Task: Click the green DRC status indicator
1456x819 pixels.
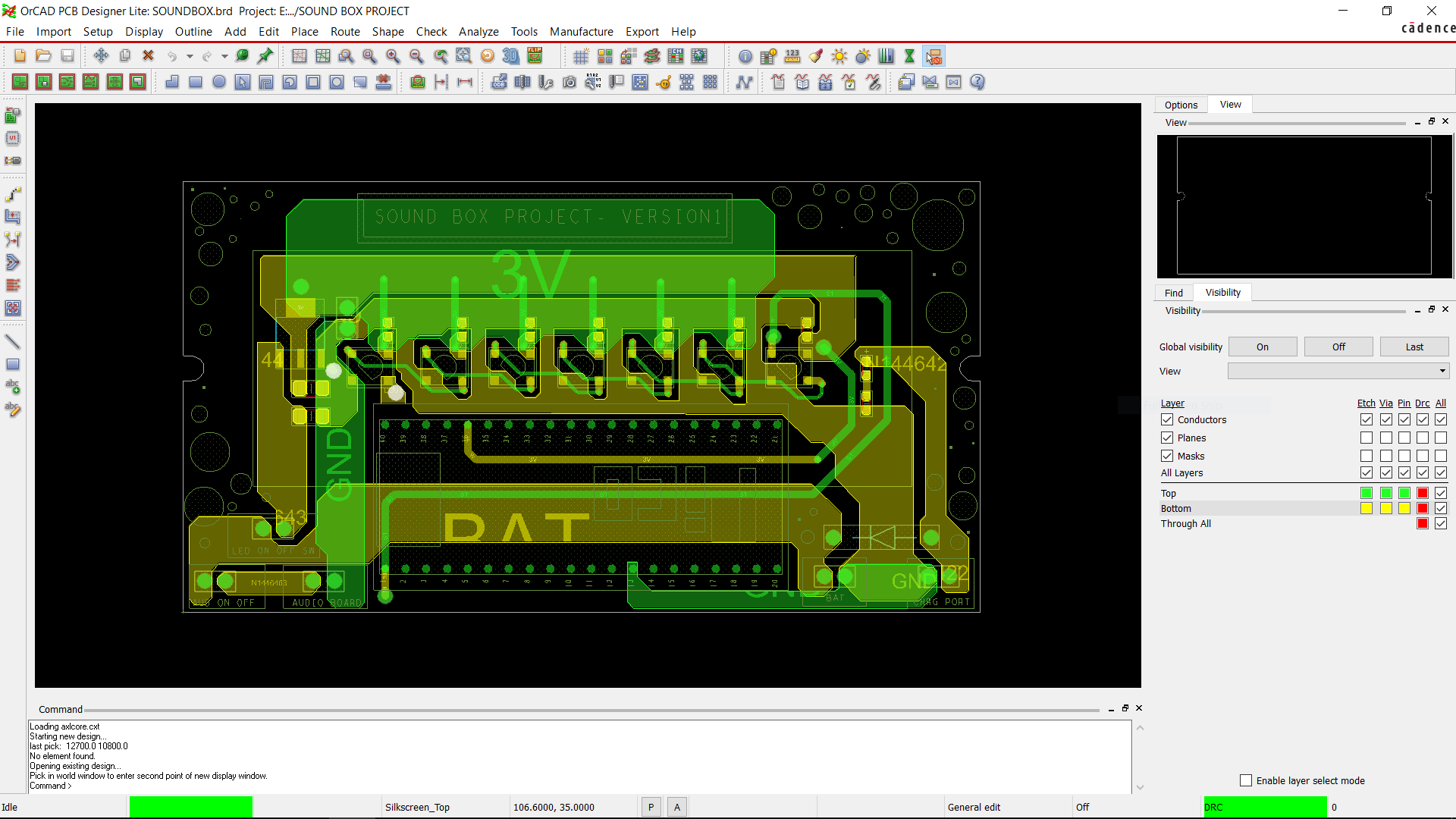Action: pos(1265,807)
